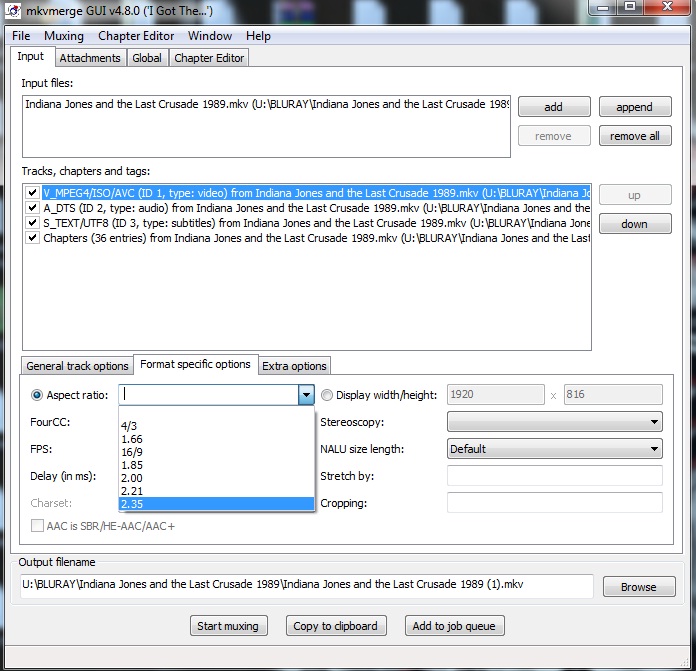Viewport: 696px width, 671px height.
Task: Choose 16/9 from aspect ratio list
Action: click(217, 452)
